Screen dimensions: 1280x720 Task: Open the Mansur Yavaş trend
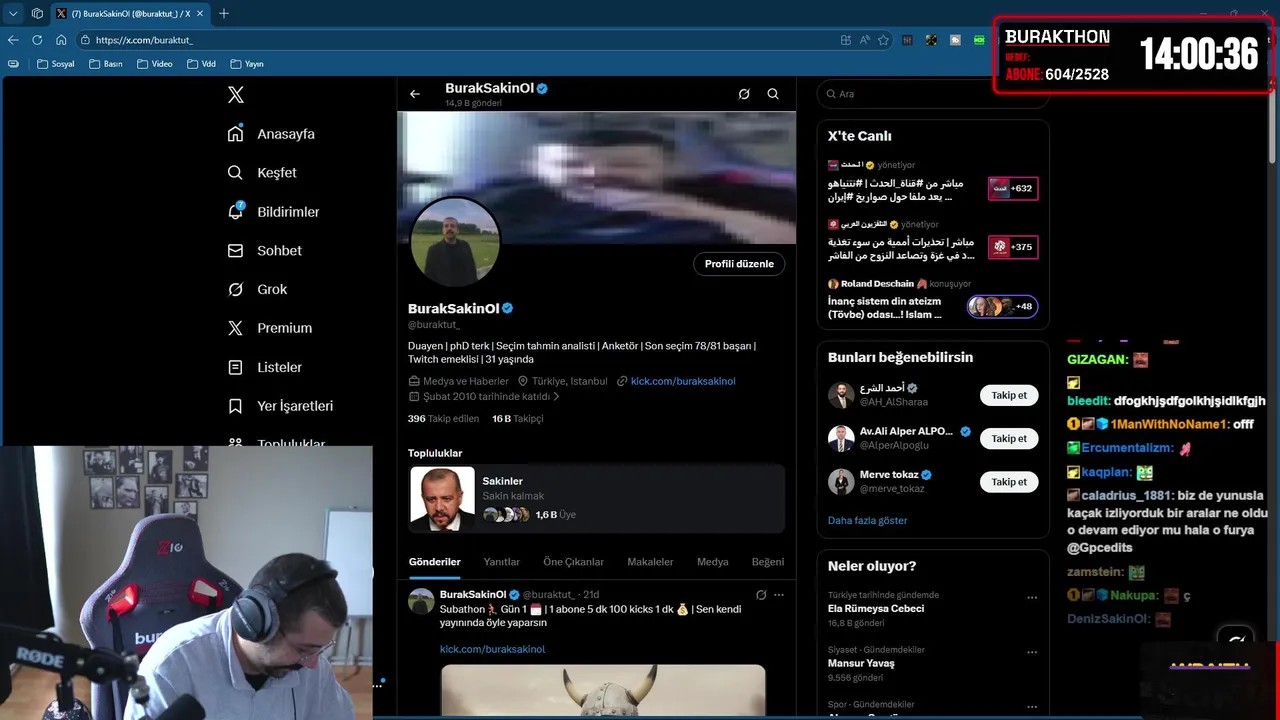click(861, 663)
